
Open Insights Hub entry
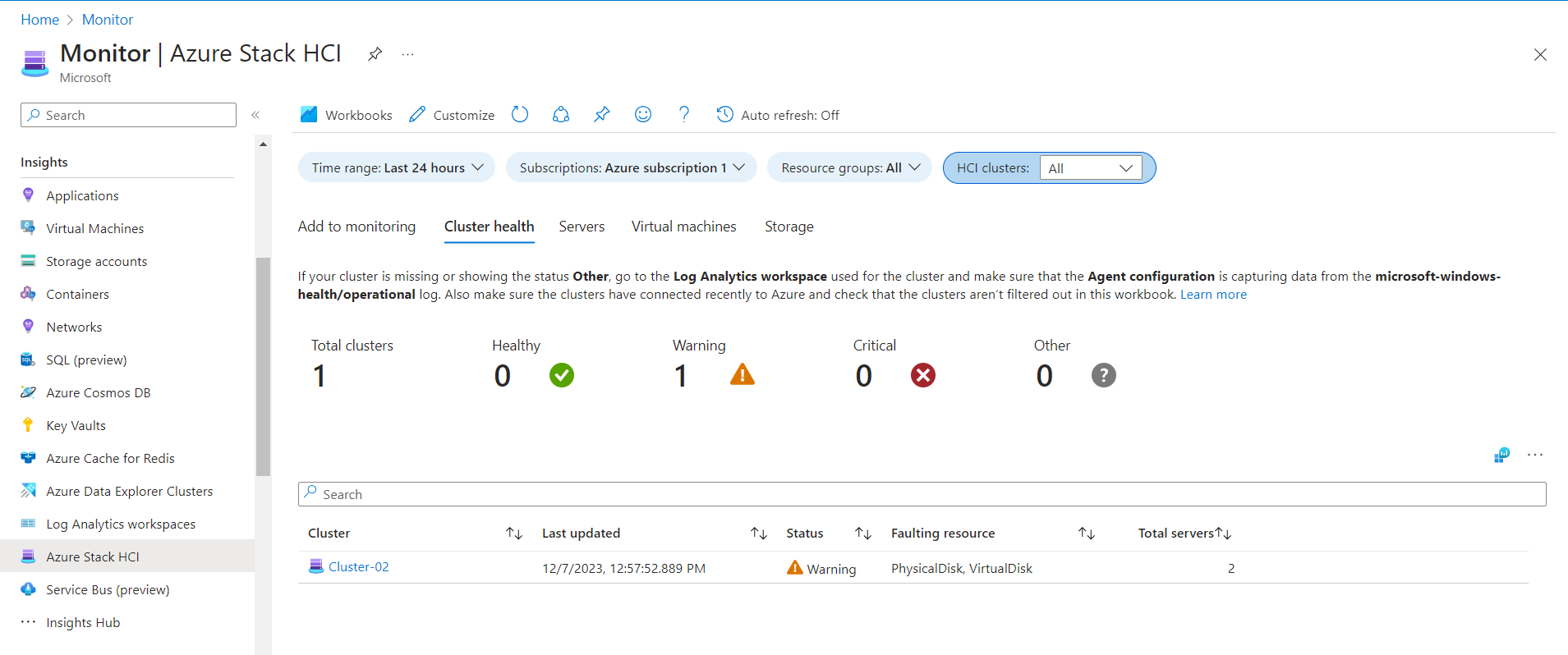click(83, 622)
